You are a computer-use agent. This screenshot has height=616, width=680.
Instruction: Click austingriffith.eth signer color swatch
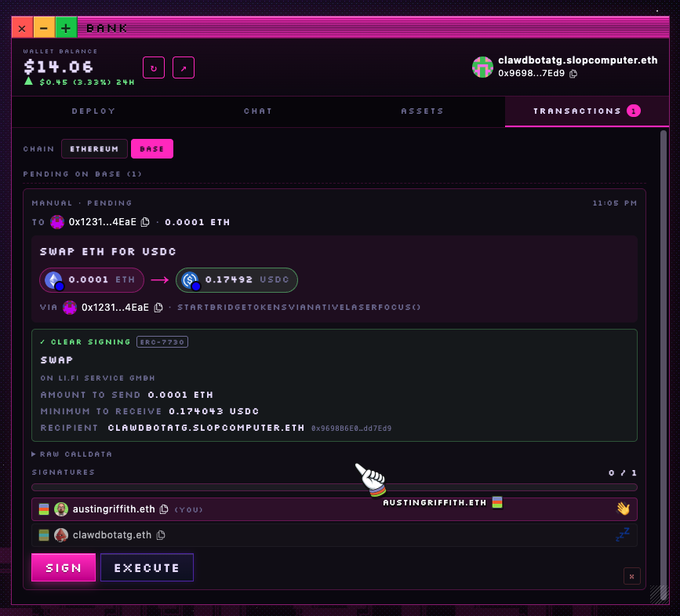44,509
